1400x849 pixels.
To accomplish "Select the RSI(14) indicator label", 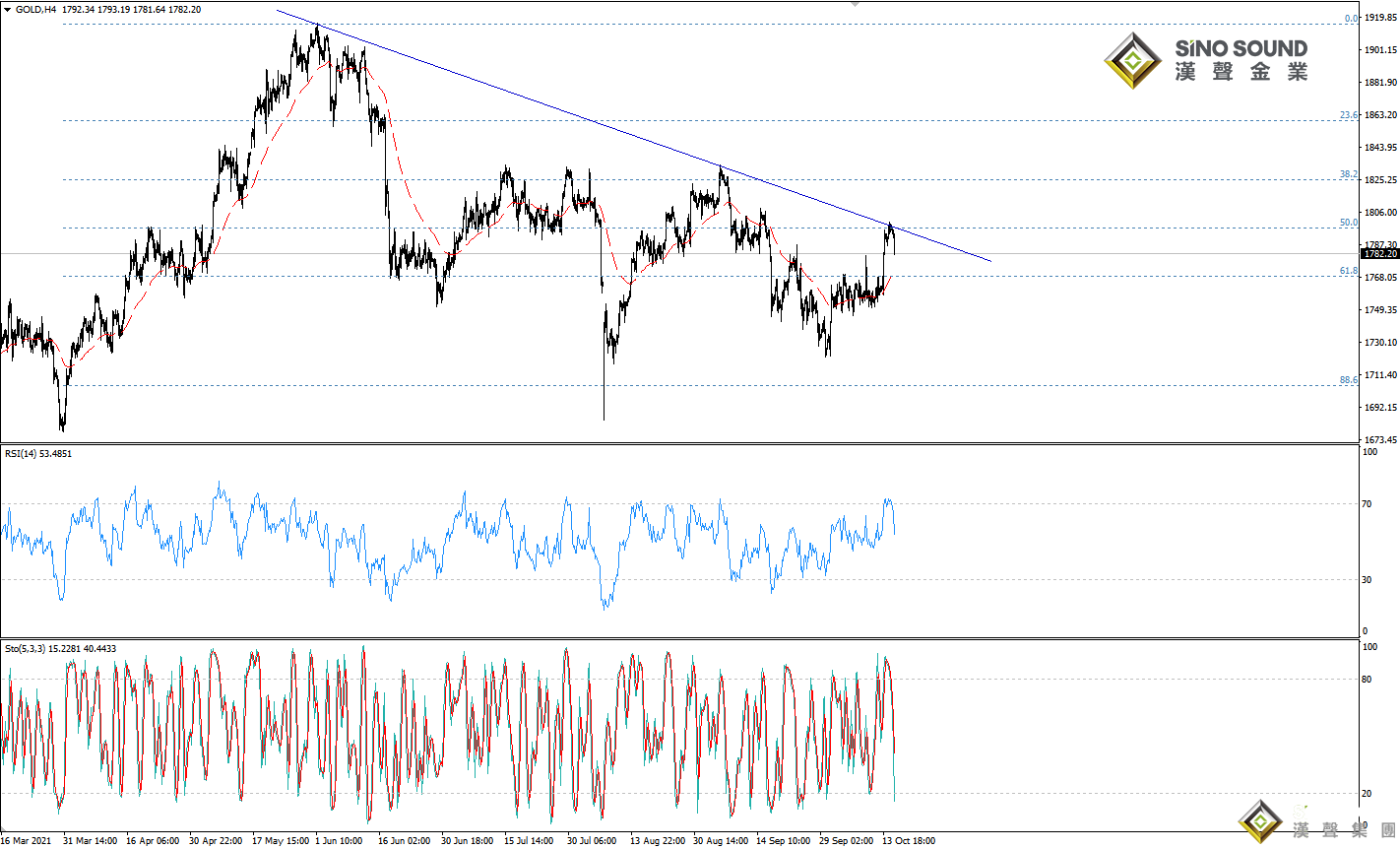I will (37, 454).
